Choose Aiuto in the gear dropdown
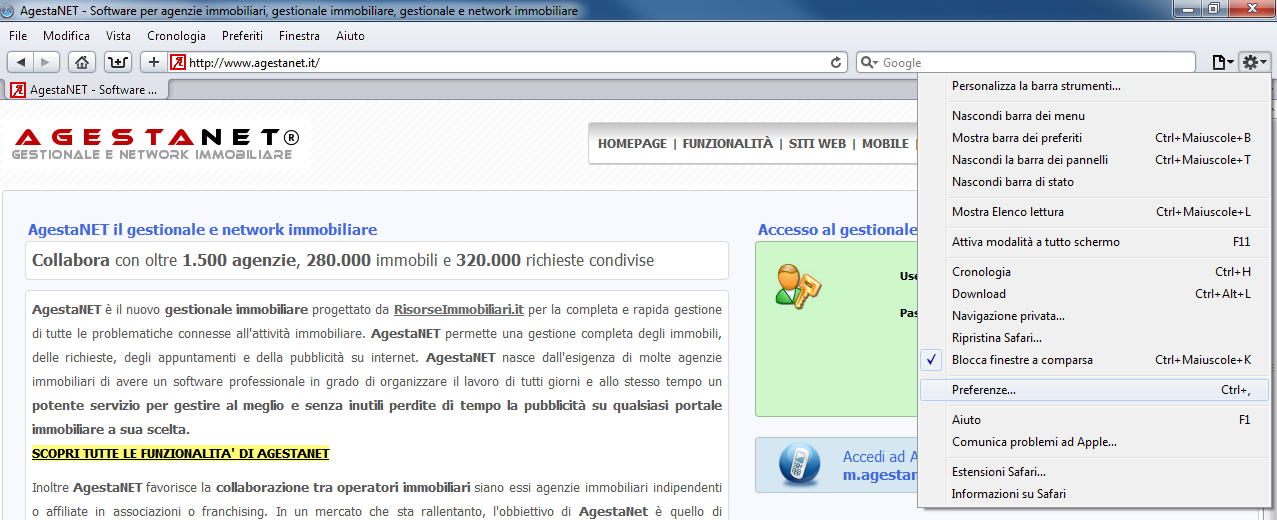The image size is (1277, 520). click(1094, 420)
